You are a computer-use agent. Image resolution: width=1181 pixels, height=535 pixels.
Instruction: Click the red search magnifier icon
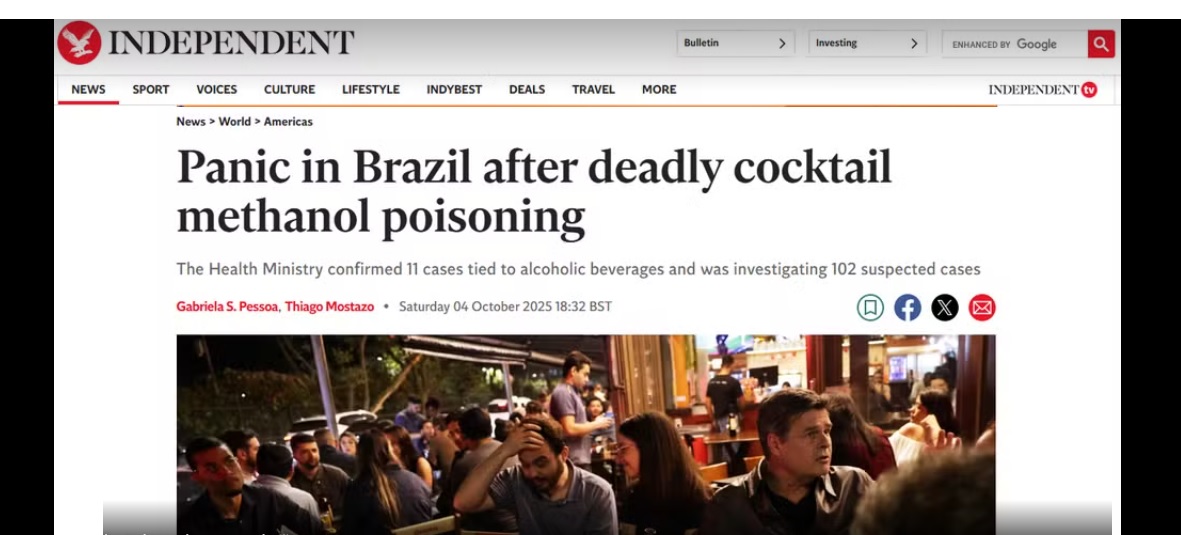pyautogui.click(x=1100, y=44)
